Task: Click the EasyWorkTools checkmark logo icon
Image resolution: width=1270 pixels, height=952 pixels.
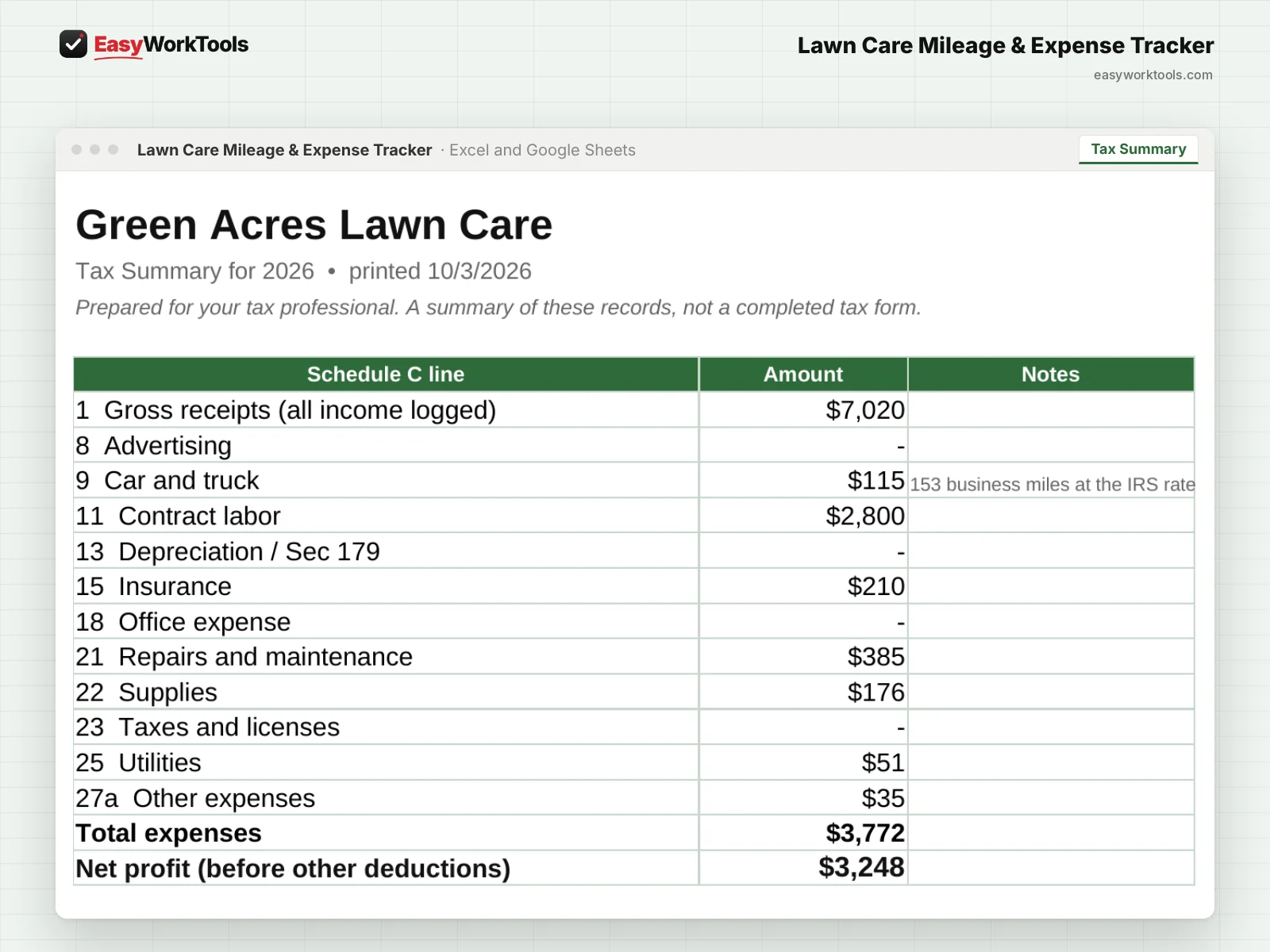Action: [x=73, y=44]
